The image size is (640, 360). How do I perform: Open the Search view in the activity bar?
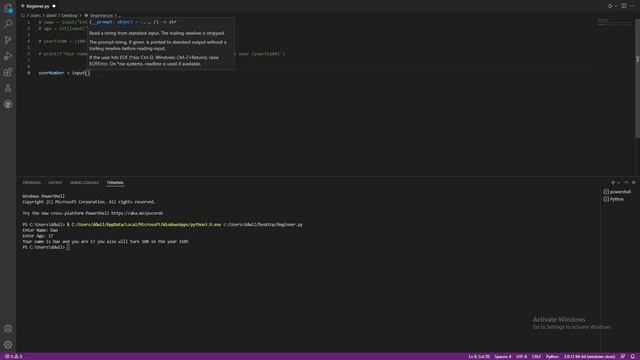pos(8,24)
